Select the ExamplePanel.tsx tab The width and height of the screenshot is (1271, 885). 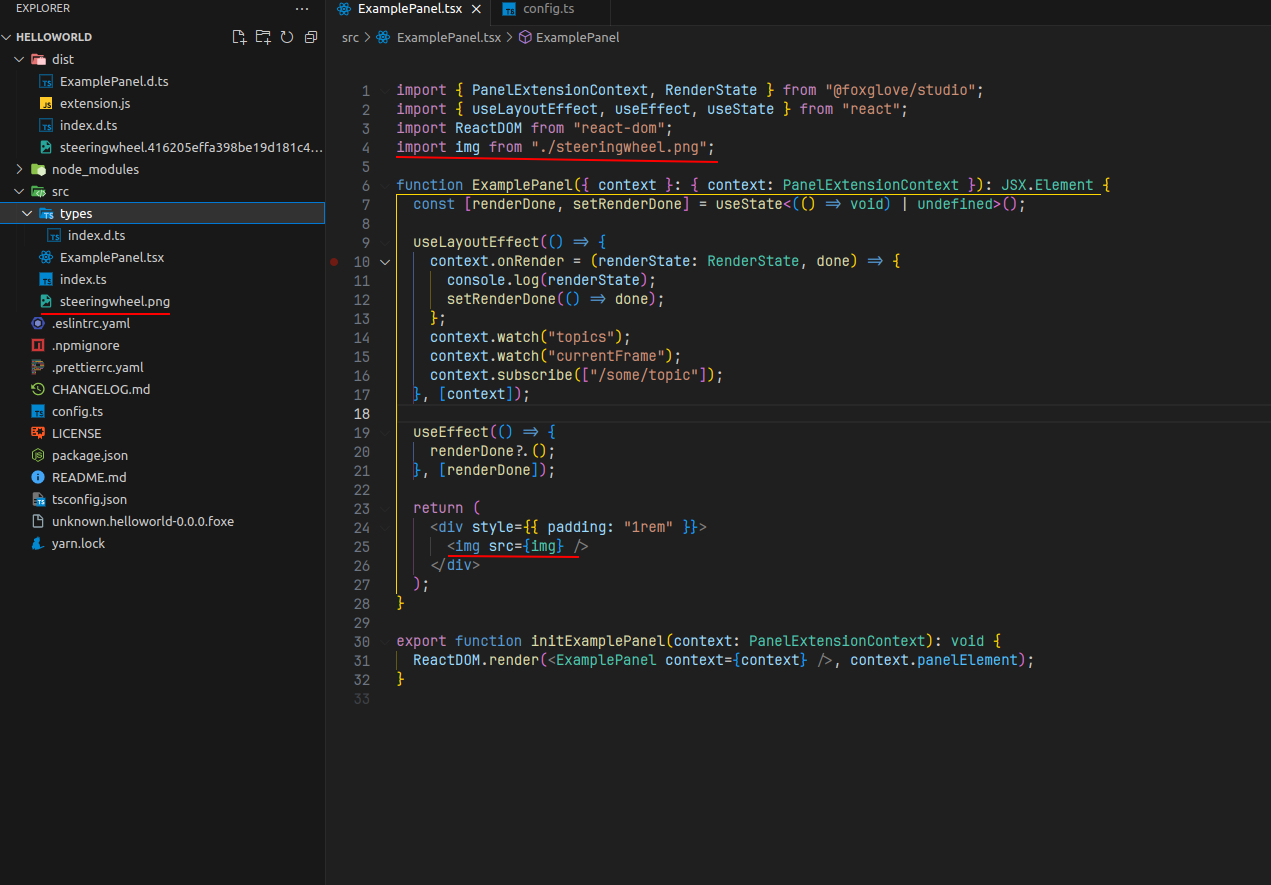point(409,8)
